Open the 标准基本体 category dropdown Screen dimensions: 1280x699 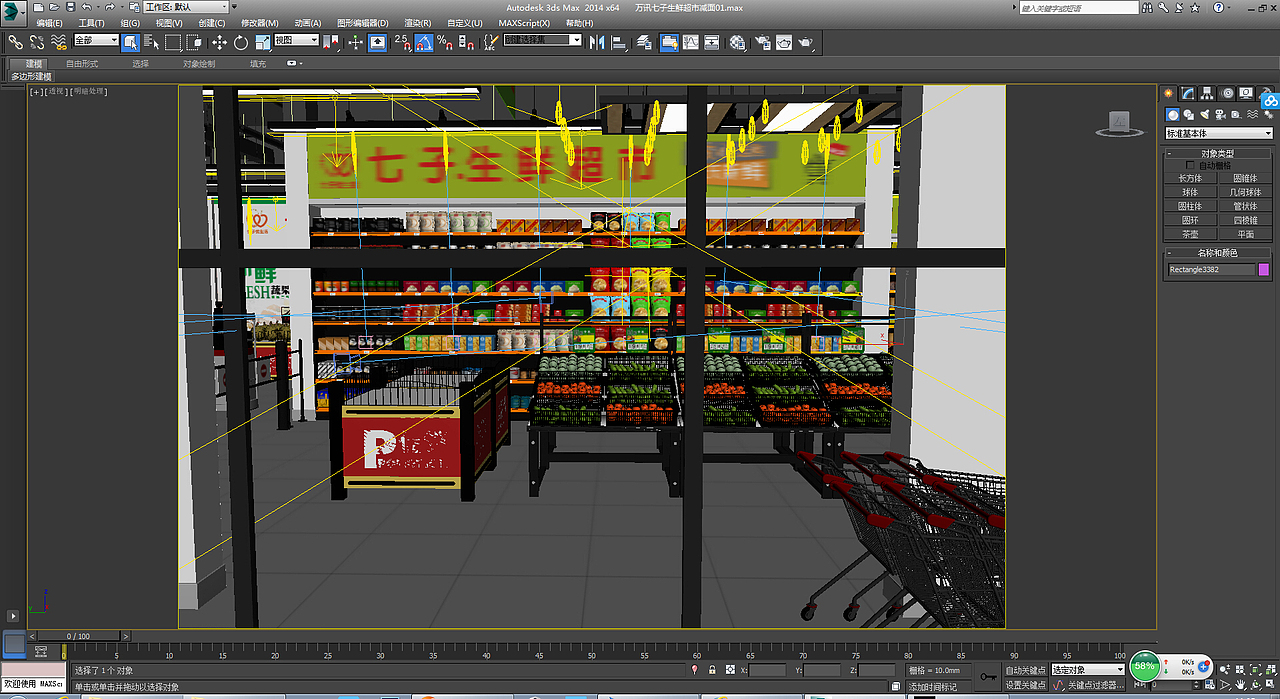coord(1219,133)
